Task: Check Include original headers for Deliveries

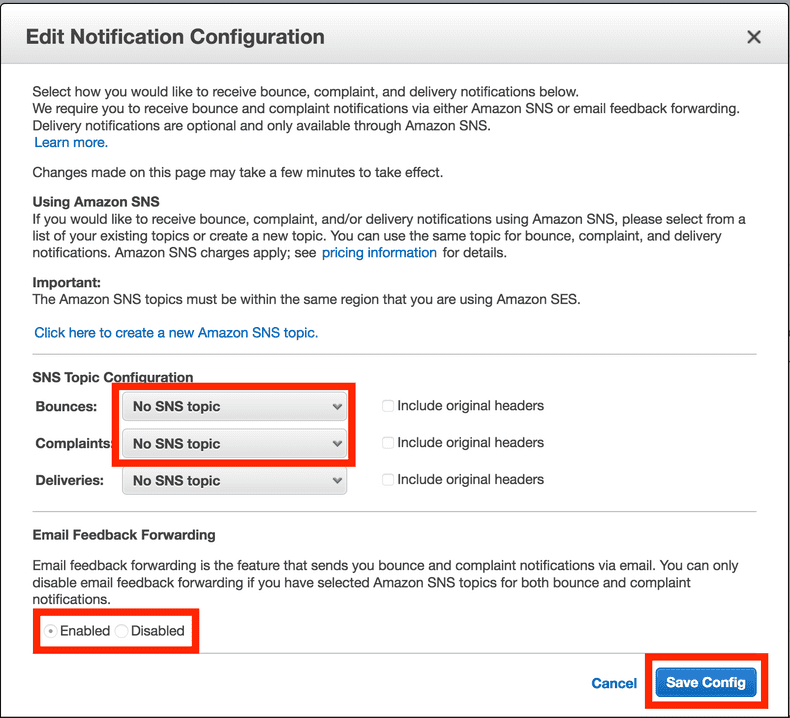Action: [387, 480]
